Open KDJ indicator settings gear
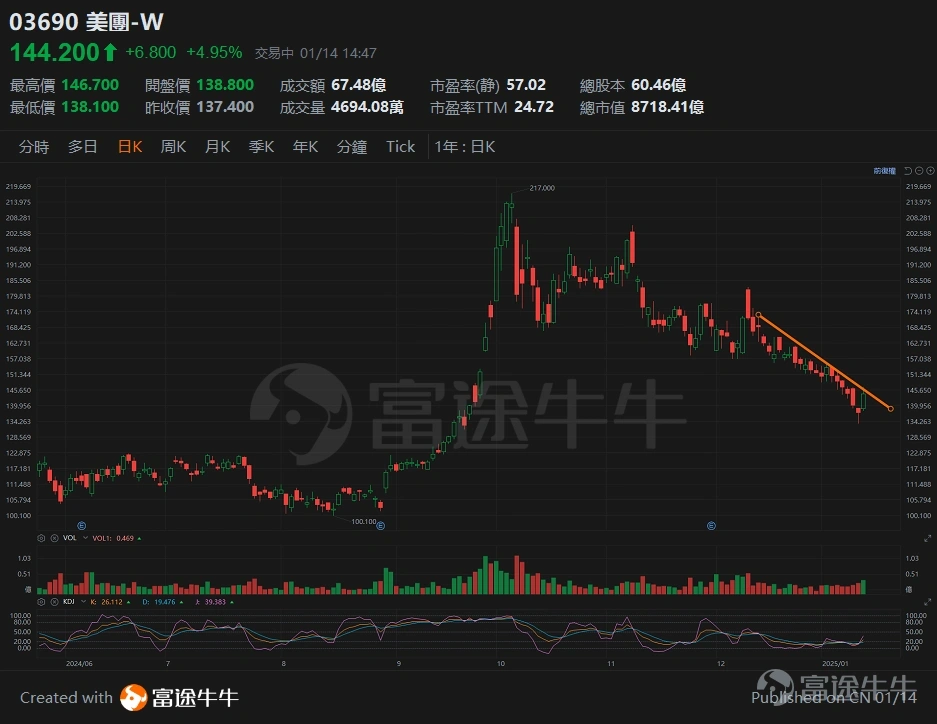The width and height of the screenshot is (937, 724). pyautogui.click(x=41, y=602)
